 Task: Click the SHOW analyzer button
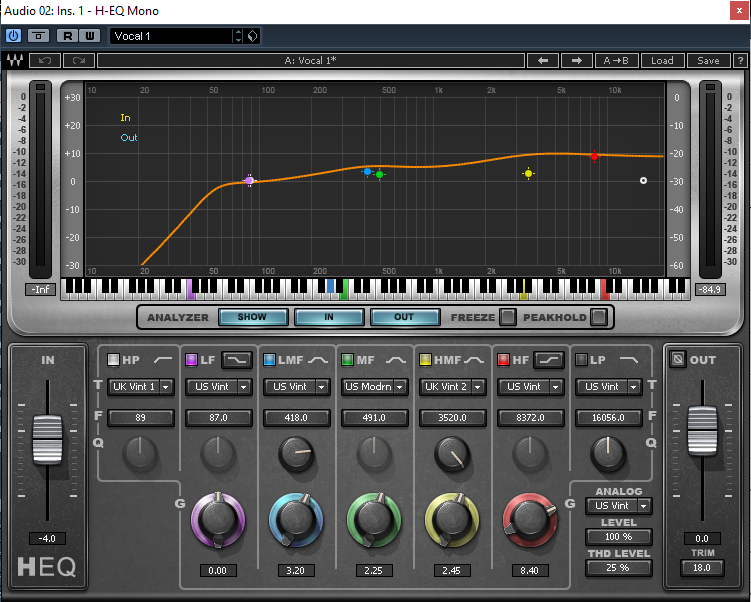[253, 317]
